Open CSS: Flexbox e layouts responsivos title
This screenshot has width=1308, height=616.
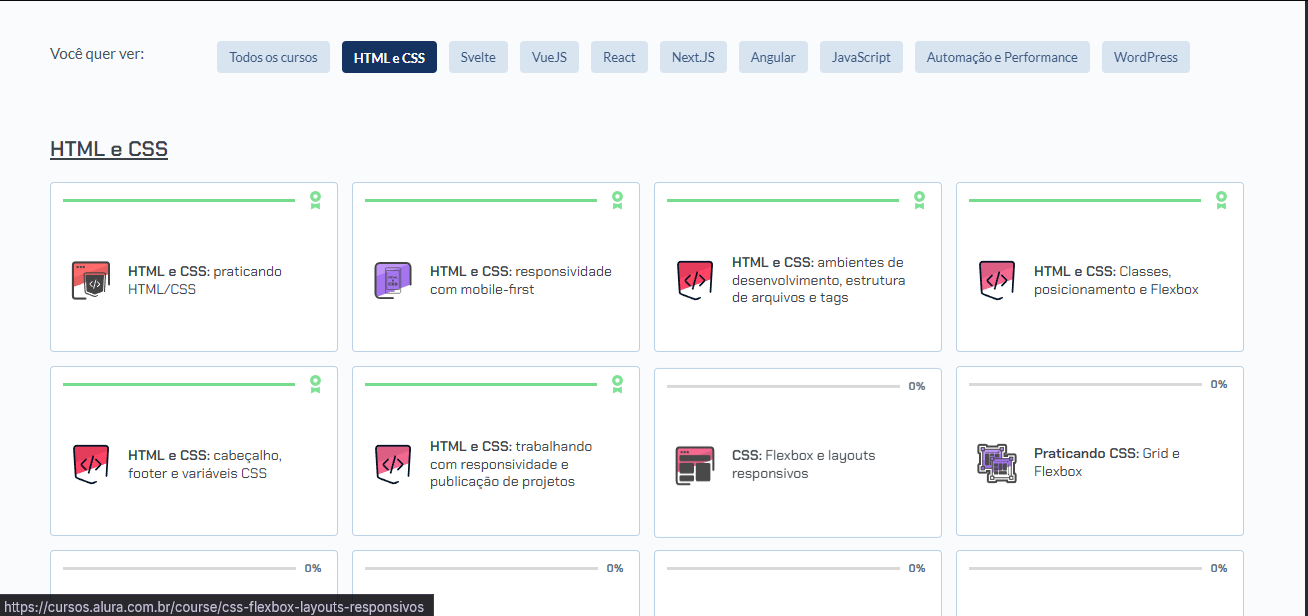pos(803,464)
